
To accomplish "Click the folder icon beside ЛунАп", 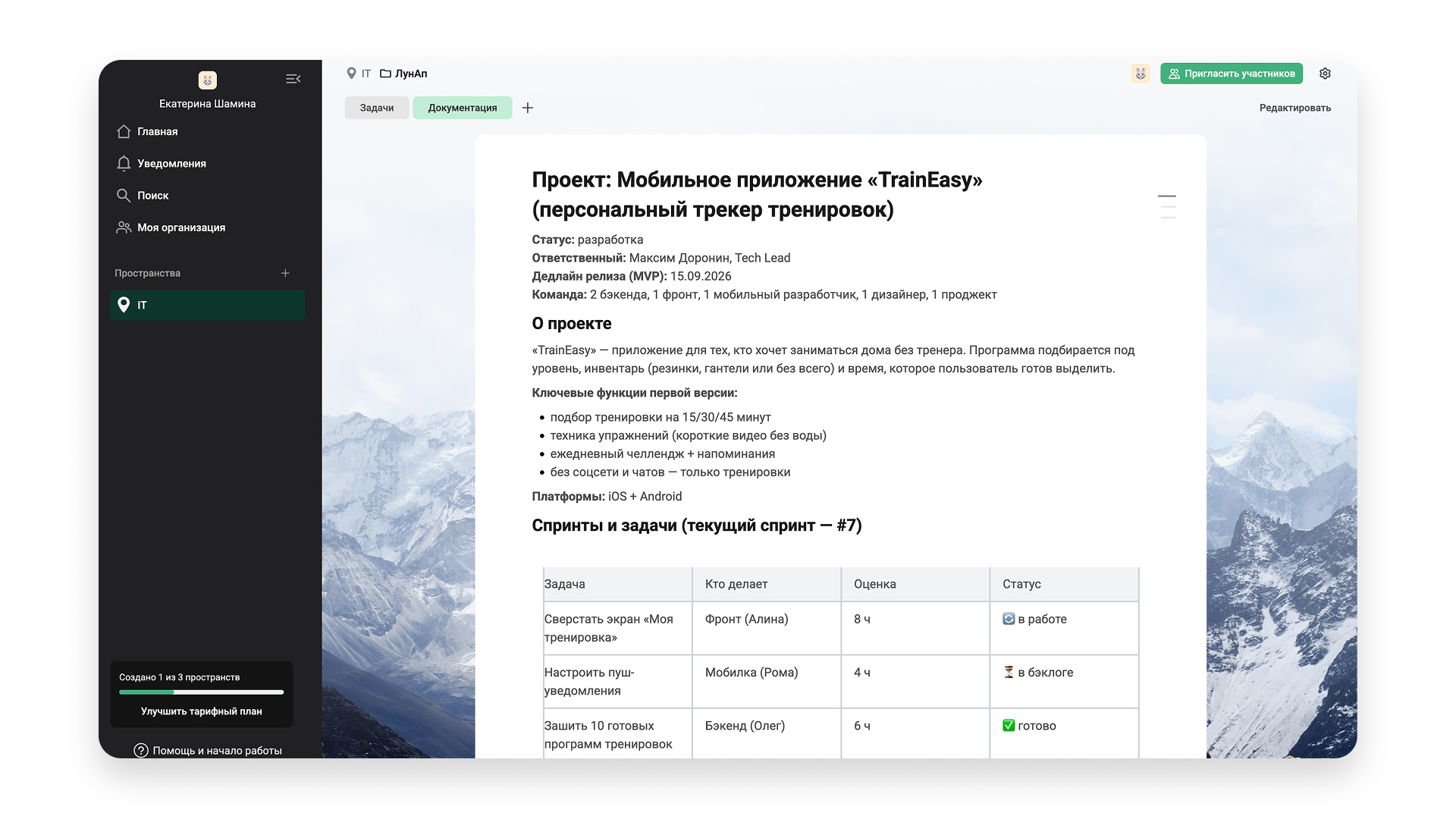I will coord(385,74).
